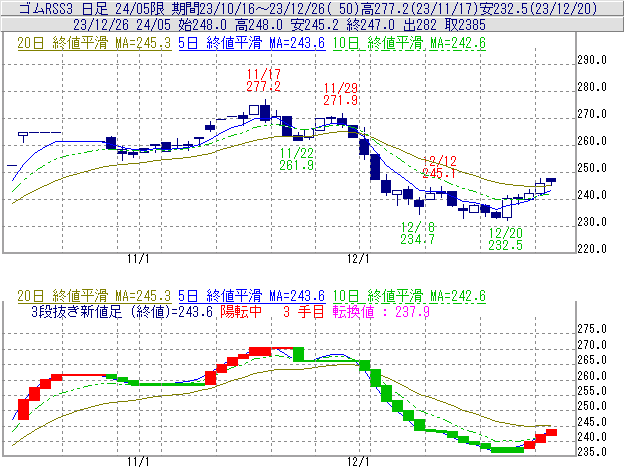Screen dimensions: 624x475
Task: Click the 出282 volume value
Action: pos(420,25)
